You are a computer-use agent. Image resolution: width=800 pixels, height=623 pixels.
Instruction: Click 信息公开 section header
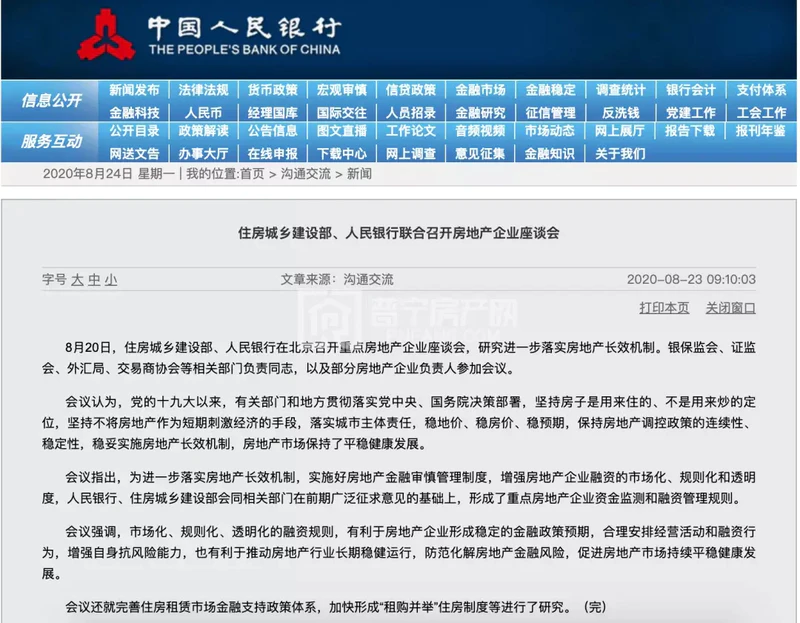(x=52, y=101)
